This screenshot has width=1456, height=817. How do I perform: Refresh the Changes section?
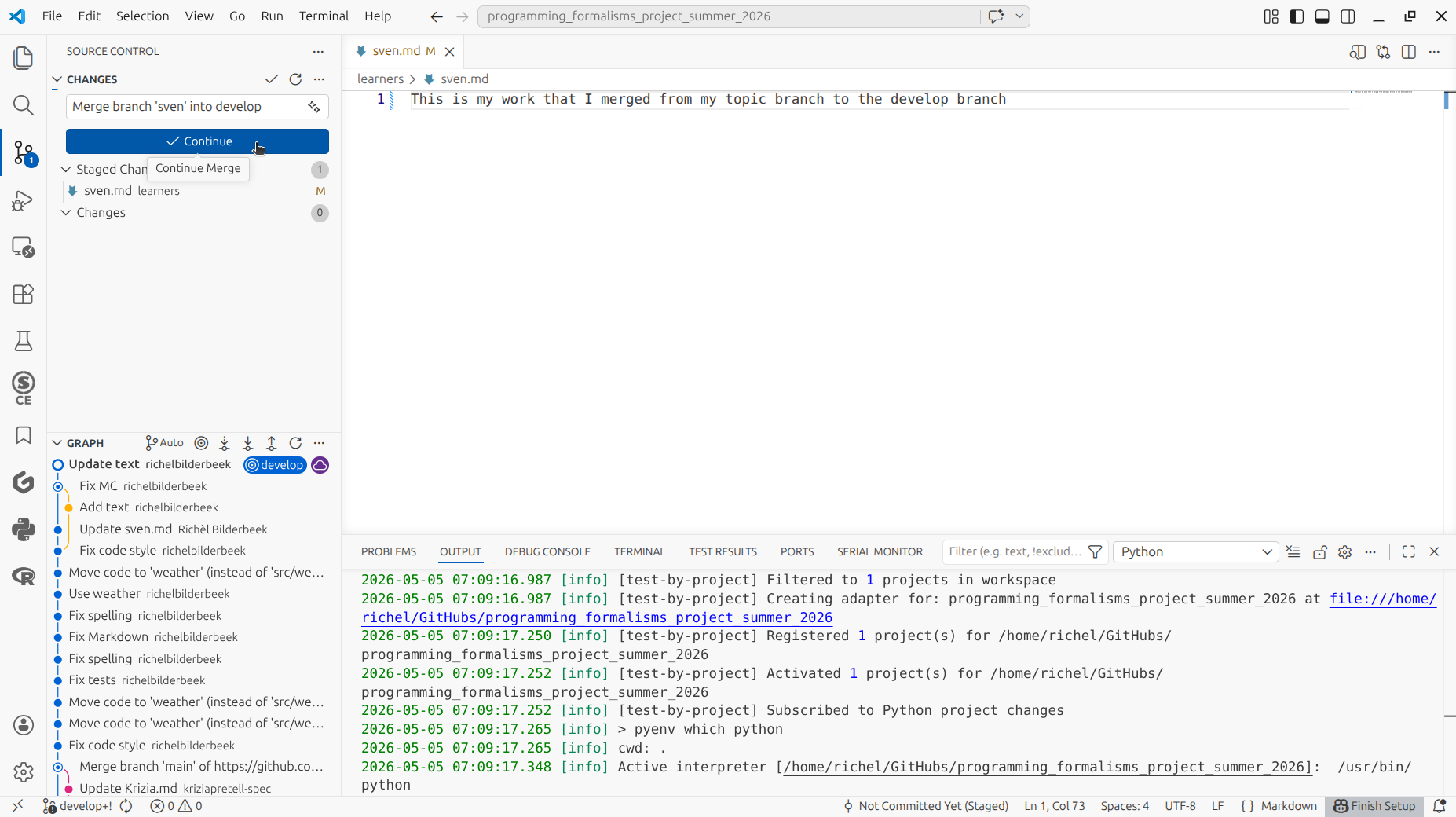click(x=295, y=79)
